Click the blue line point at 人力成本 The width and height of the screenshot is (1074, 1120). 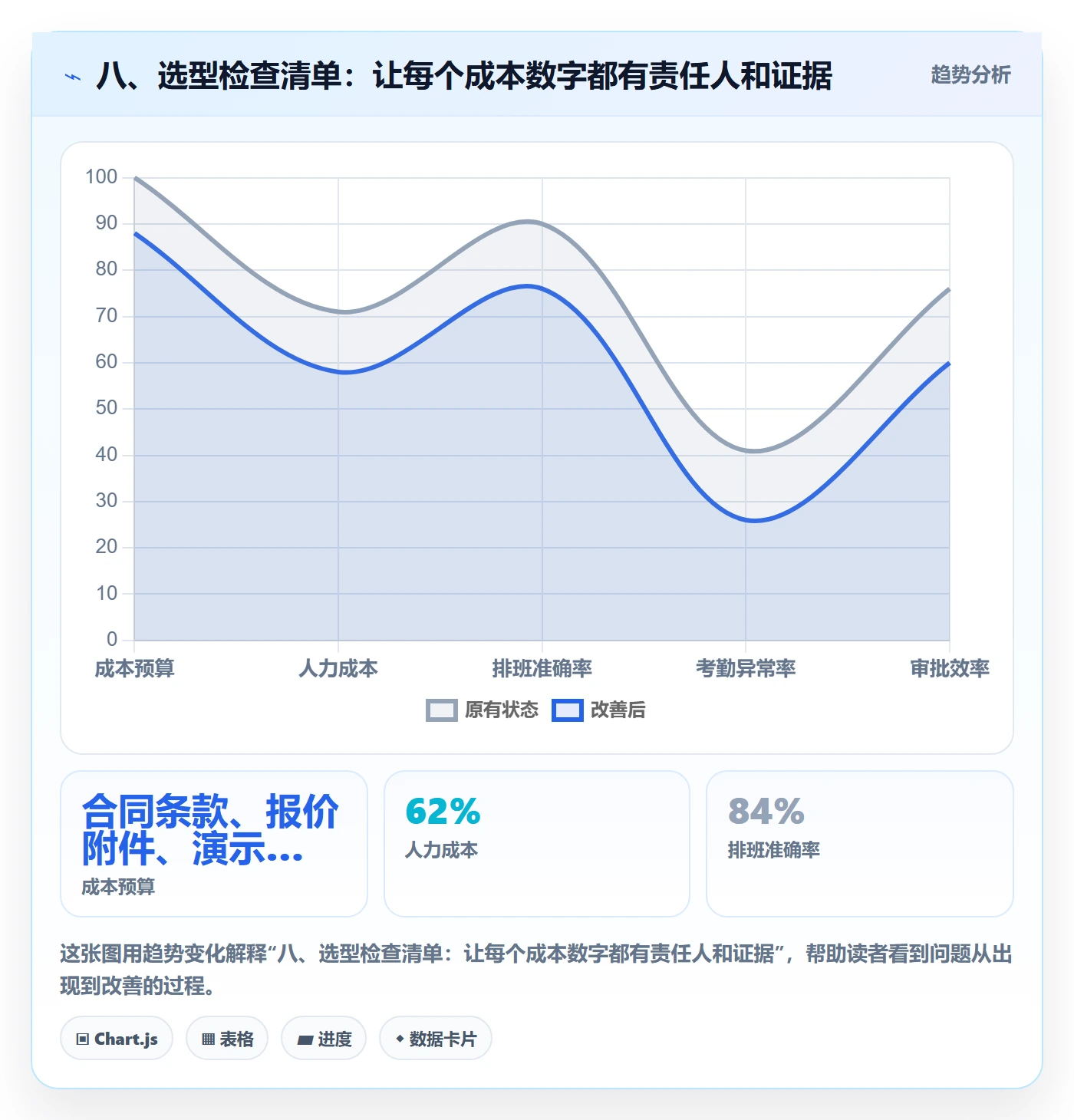(338, 371)
